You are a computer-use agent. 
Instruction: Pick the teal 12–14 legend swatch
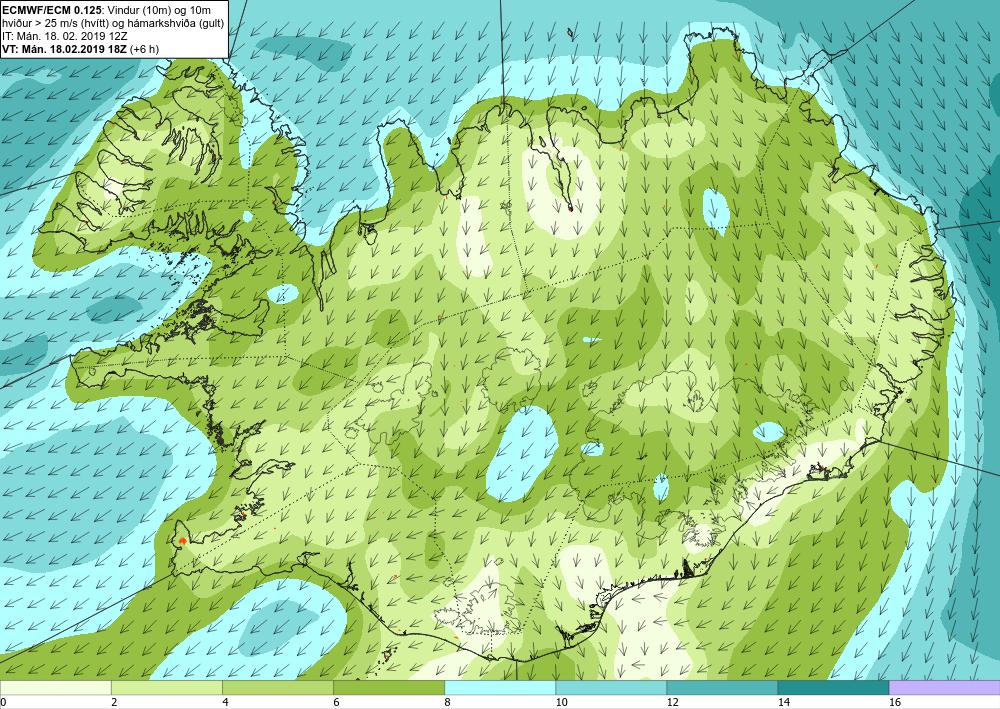click(722, 688)
